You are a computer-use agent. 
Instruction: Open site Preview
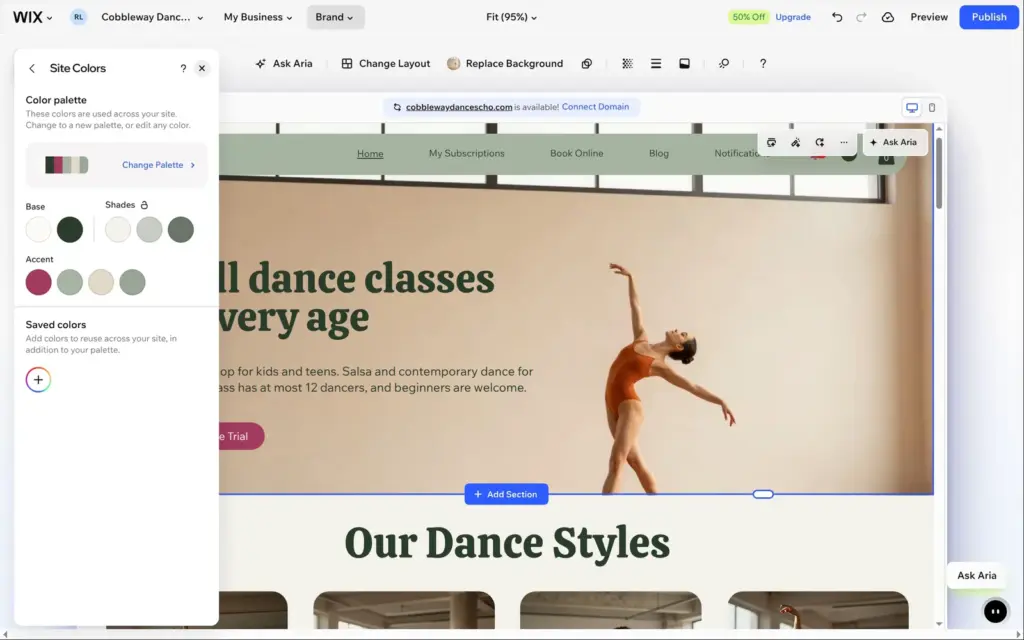click(x=929, y=17)
